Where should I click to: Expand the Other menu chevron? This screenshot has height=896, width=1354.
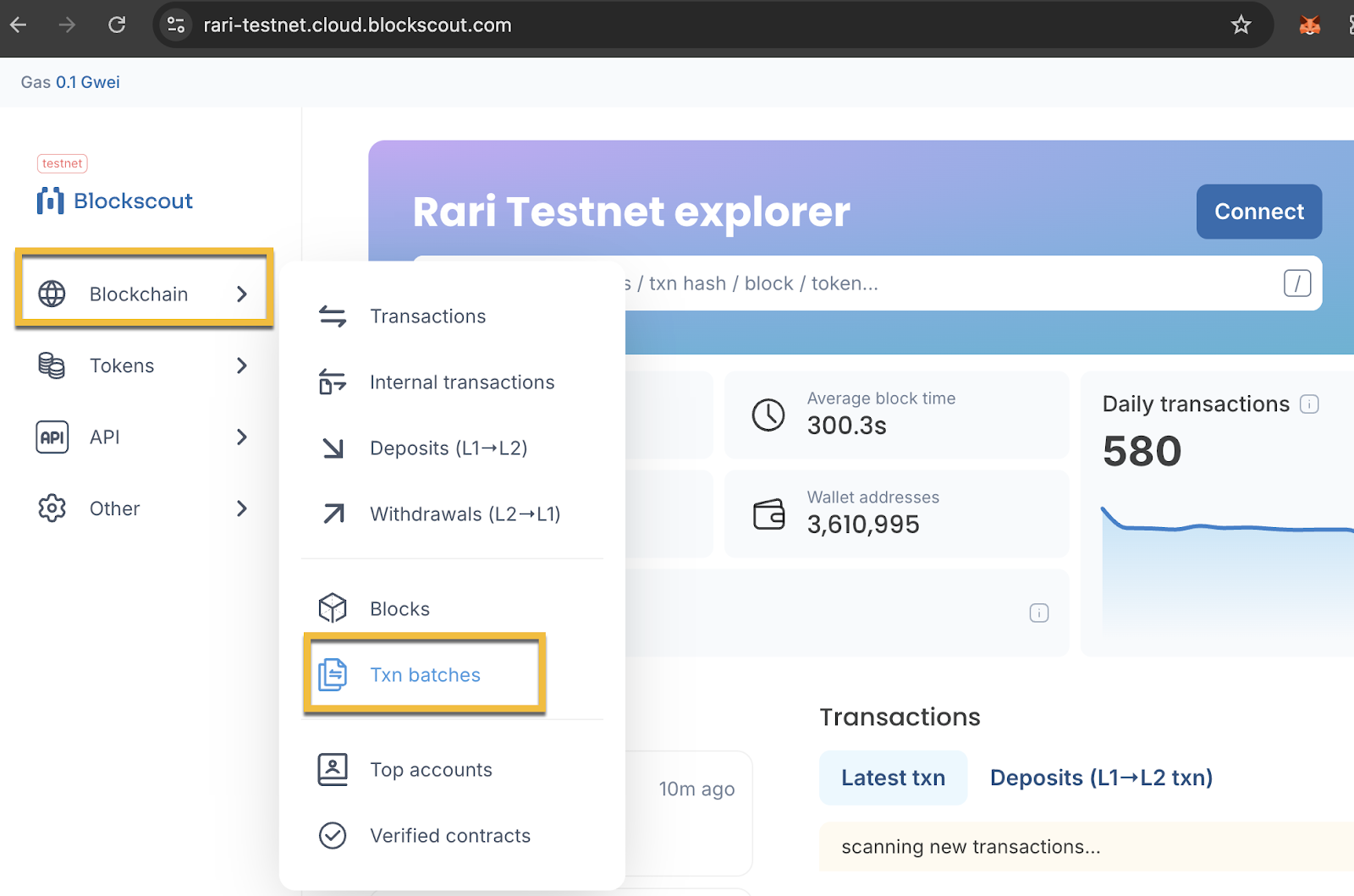(242, 508)
